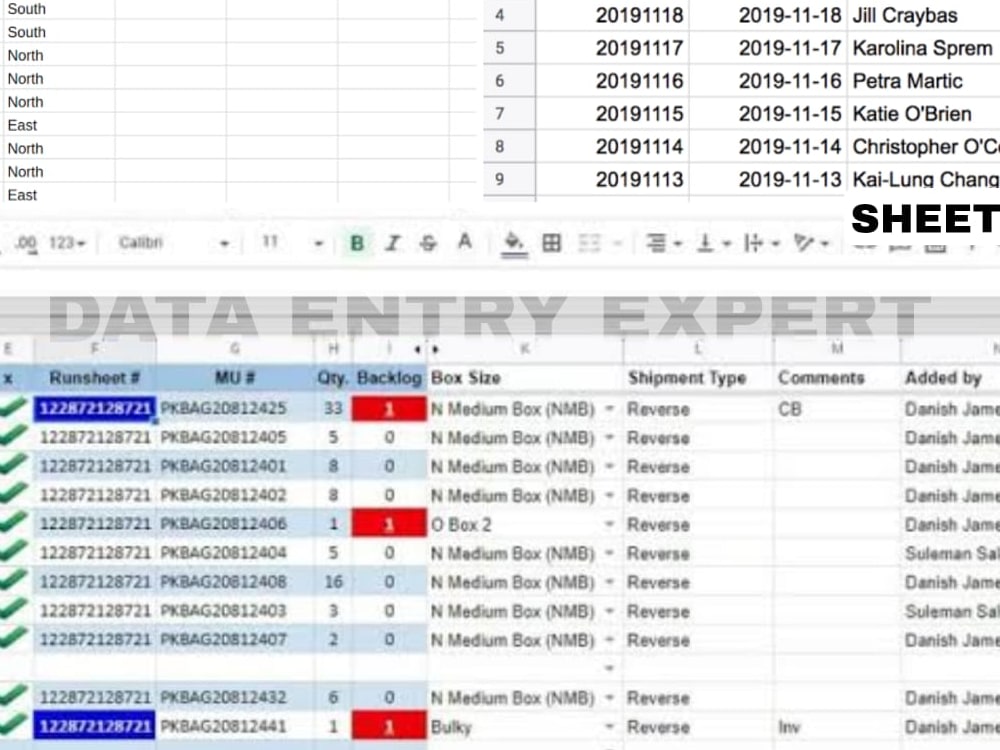The height and width of the screenshot is (750, 1000).
Task: Select the cell containing 20191118
Action: pyautogui.click(x=612, y=15)
